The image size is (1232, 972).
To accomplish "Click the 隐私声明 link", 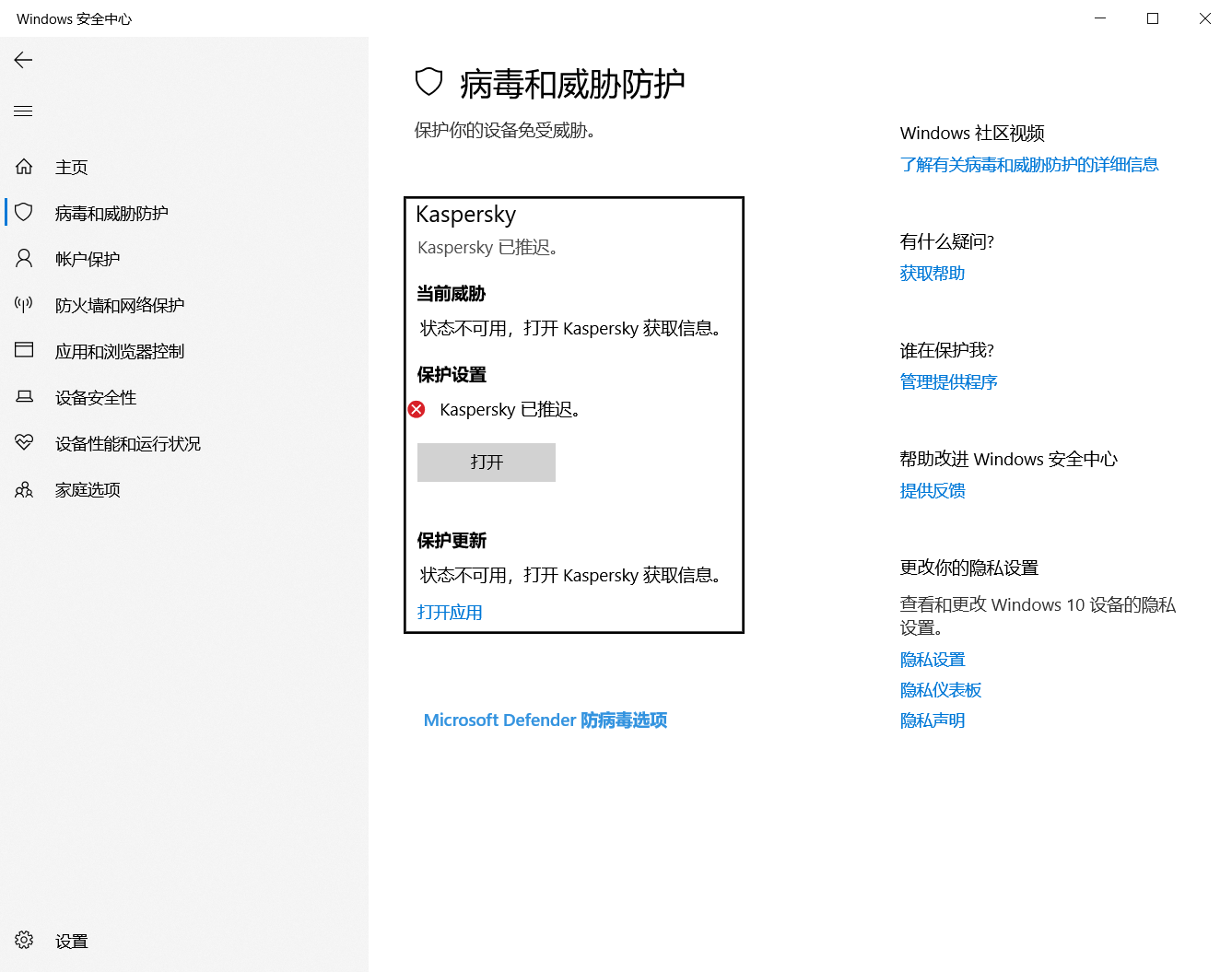I will tap(933, 720).
